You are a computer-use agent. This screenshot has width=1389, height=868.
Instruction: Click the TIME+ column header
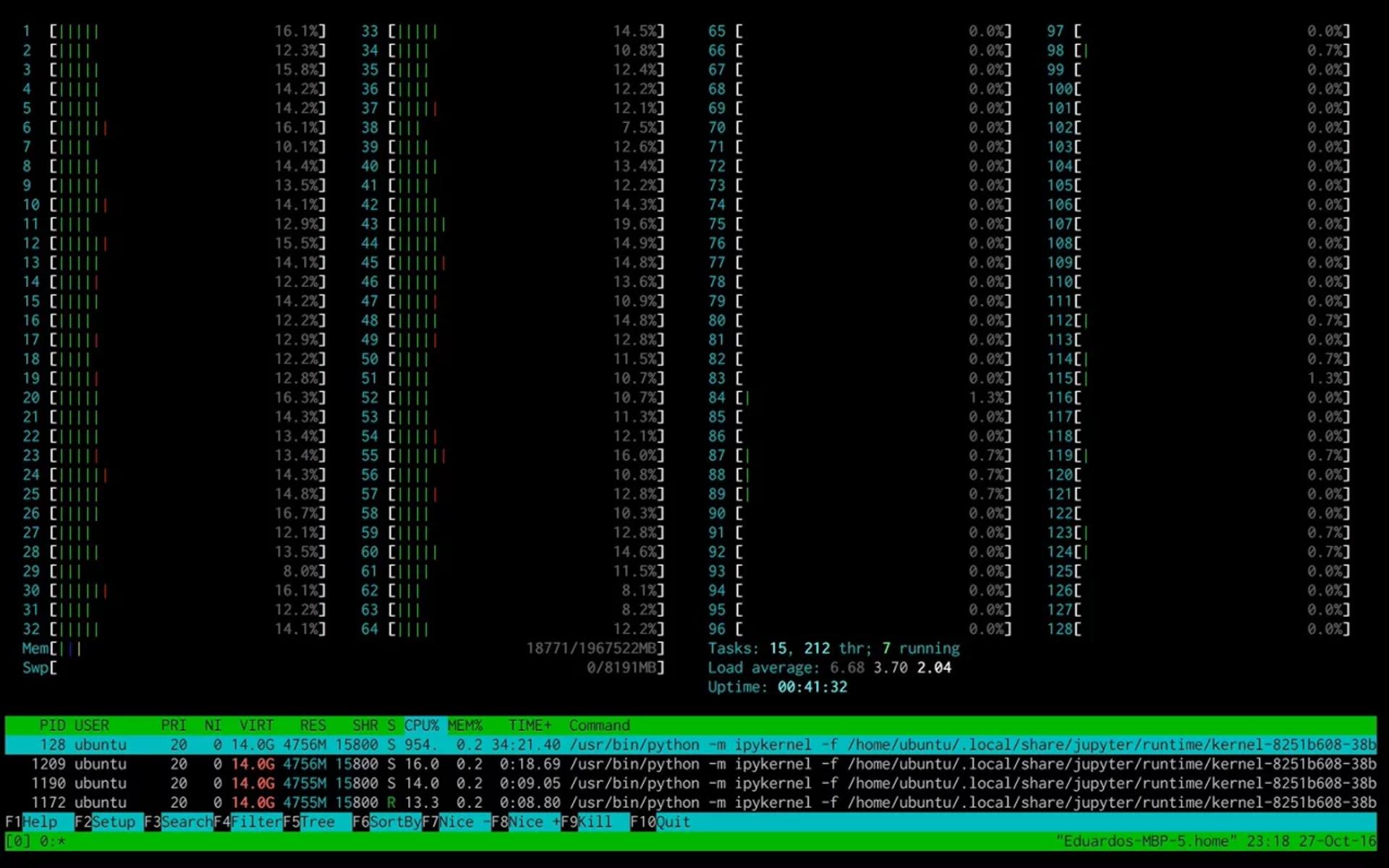[x=530, y=725]
